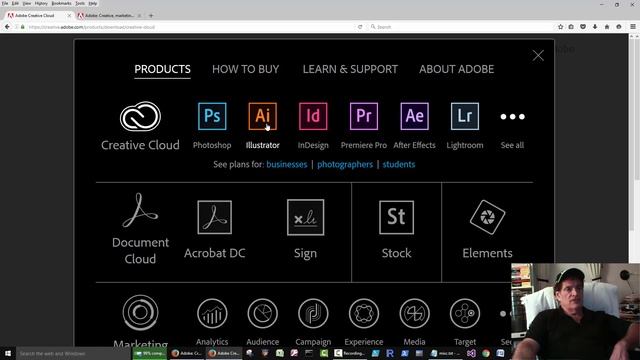Open the History menu in Firefox

[x=41, y=3]
